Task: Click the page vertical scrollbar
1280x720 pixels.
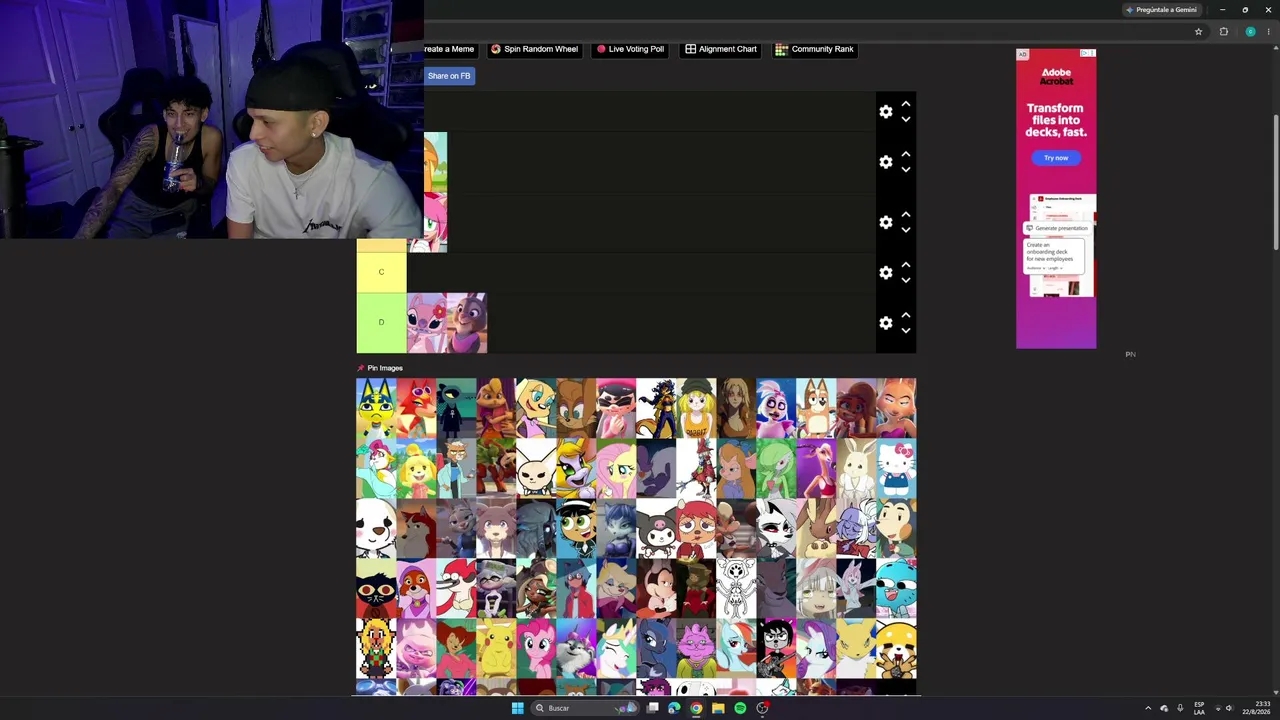Action: tap(1275, 180)
